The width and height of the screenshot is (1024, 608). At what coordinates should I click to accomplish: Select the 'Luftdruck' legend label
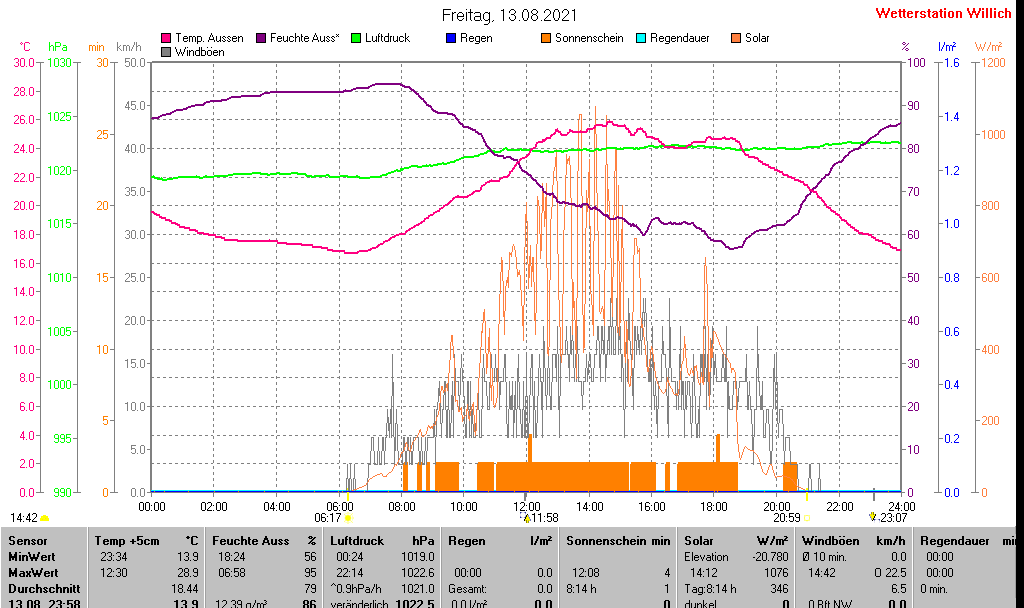pyautogui.click(x=387, y=39)
